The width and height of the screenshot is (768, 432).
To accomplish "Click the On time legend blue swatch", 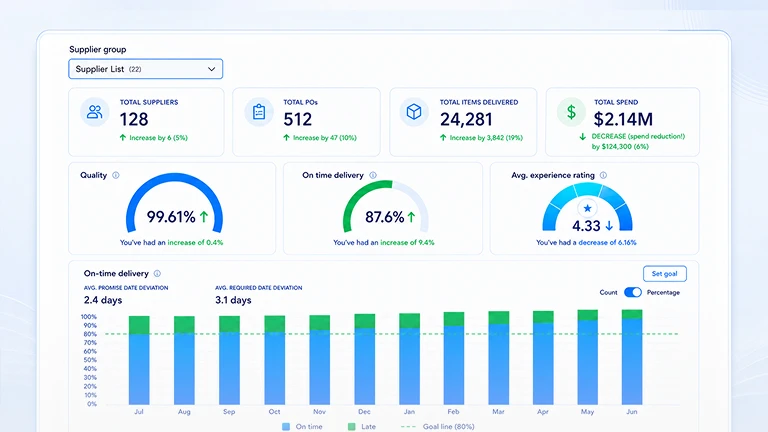I will click(x=286, y=427).
